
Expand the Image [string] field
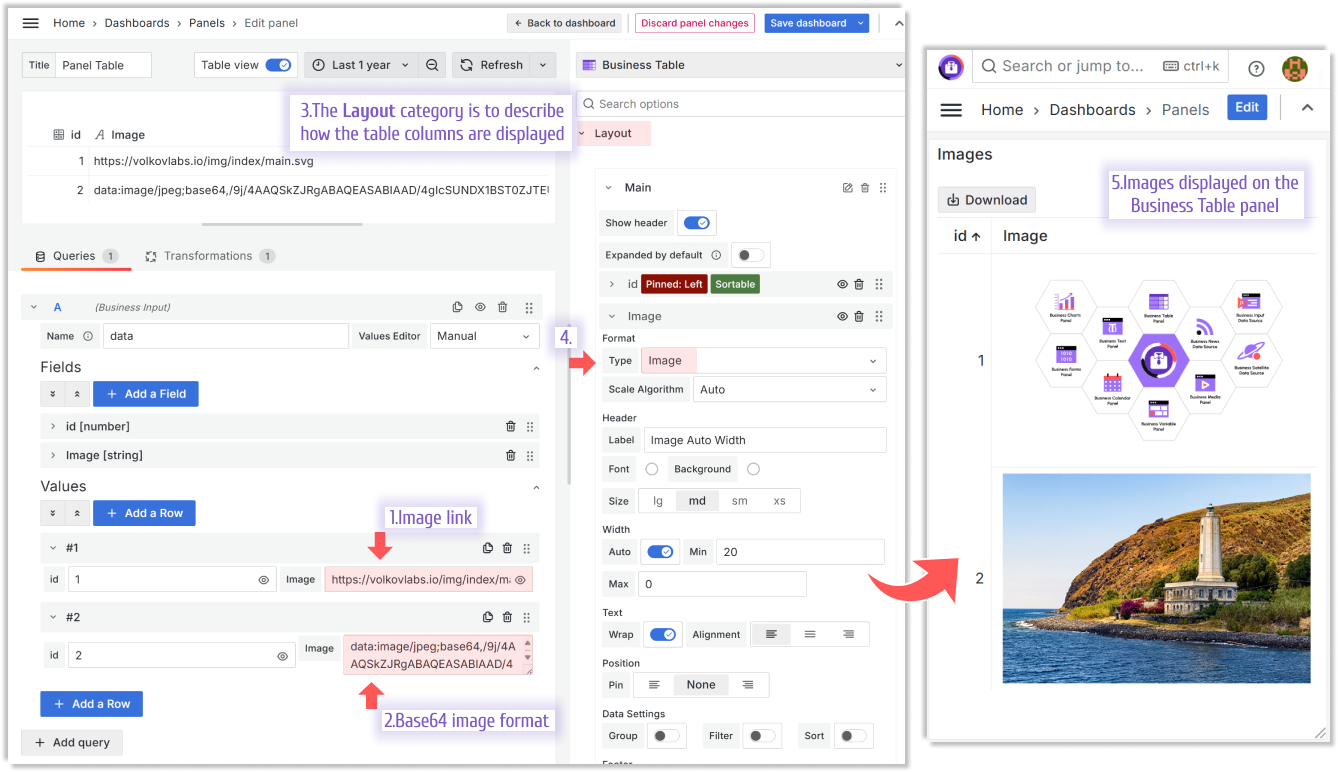click(x=52, y=456)
